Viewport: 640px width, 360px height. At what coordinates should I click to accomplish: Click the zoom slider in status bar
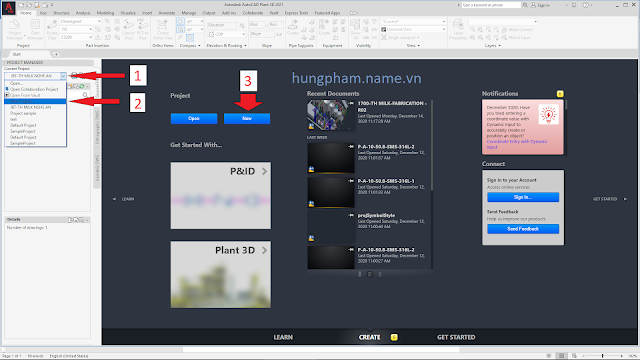(602, 356)
